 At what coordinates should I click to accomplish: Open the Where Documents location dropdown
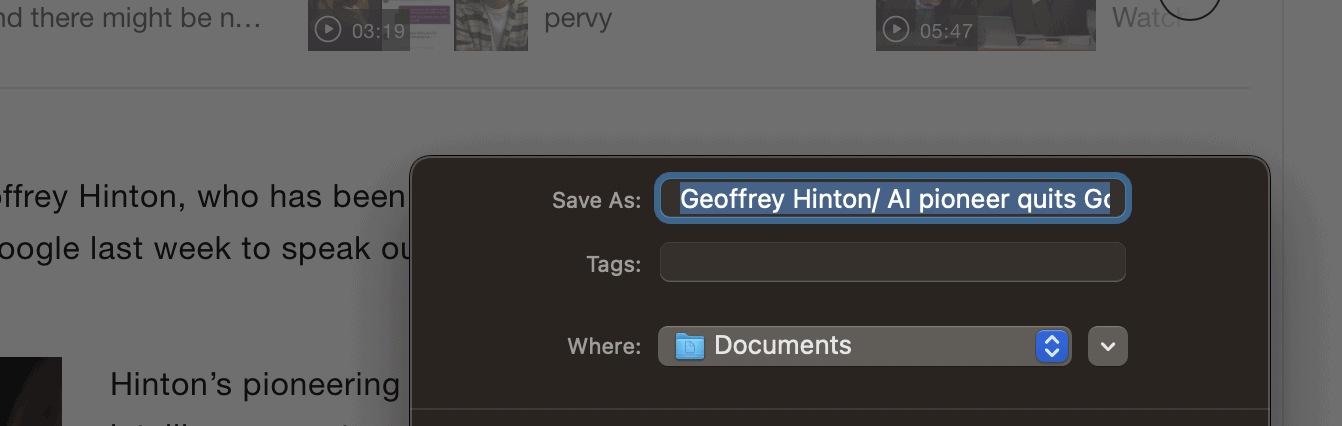(865, 346)
